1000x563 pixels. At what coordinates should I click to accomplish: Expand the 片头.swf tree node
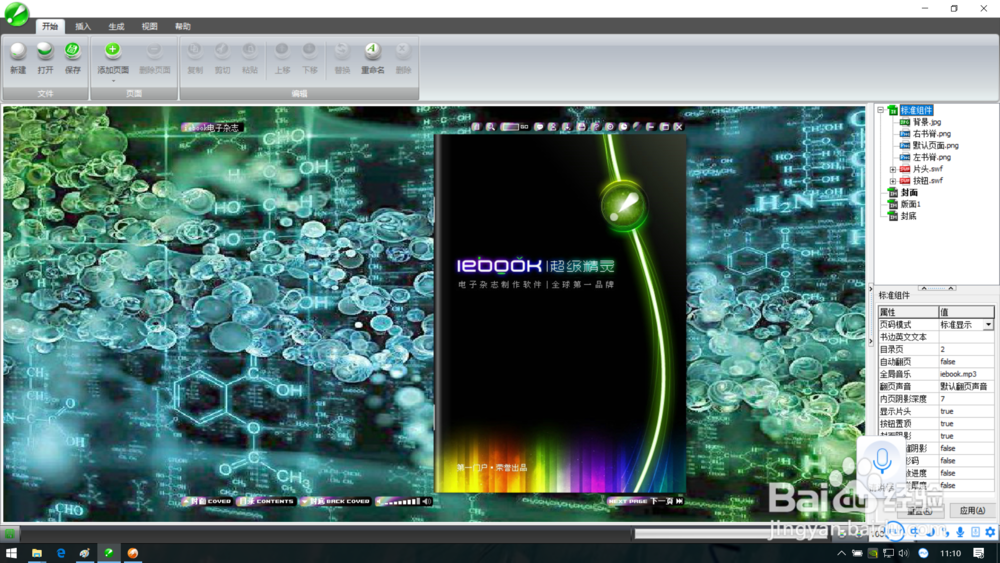(x=893, y=169)
